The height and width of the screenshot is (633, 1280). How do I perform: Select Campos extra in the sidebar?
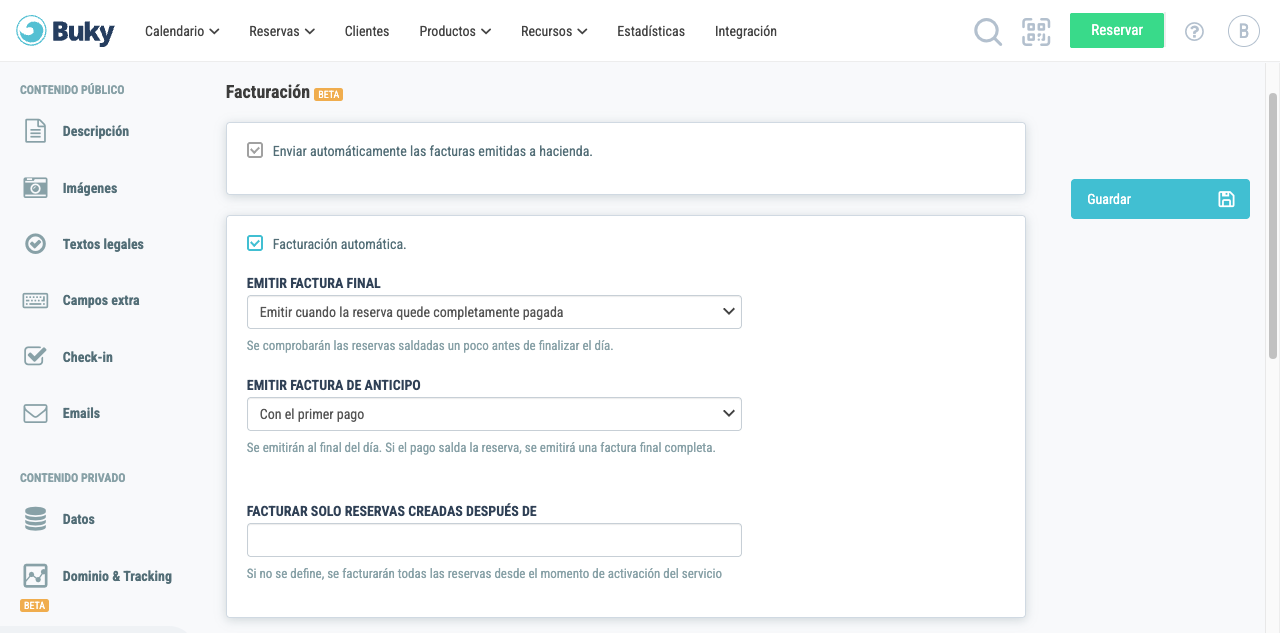pyautogui.click(x=101, y=300)
